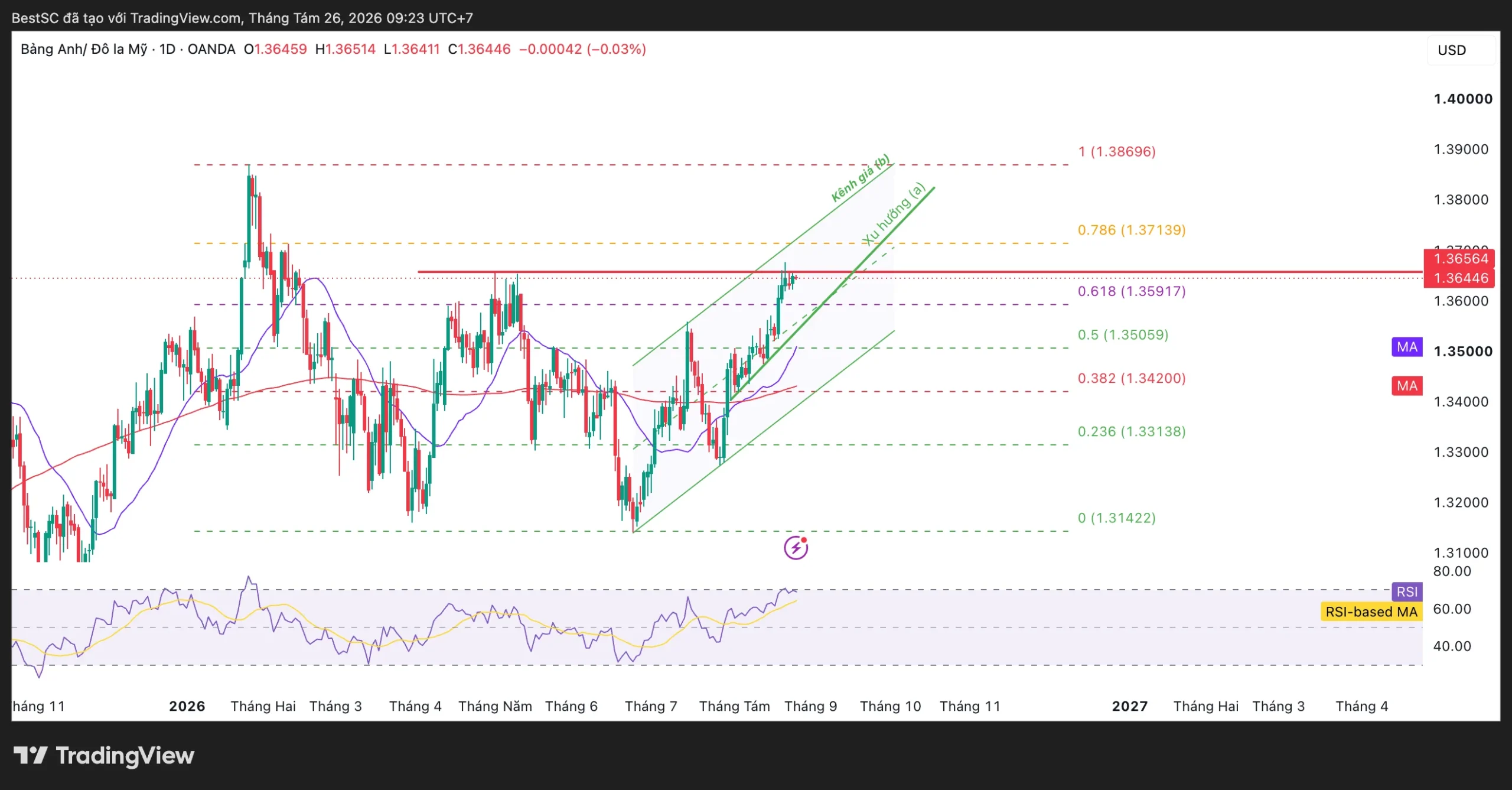This screenshot has width=1512, height=790.
Task: Click the 2027 year label on time axis
Action: pyautogui.click(x=1129, y=706)
